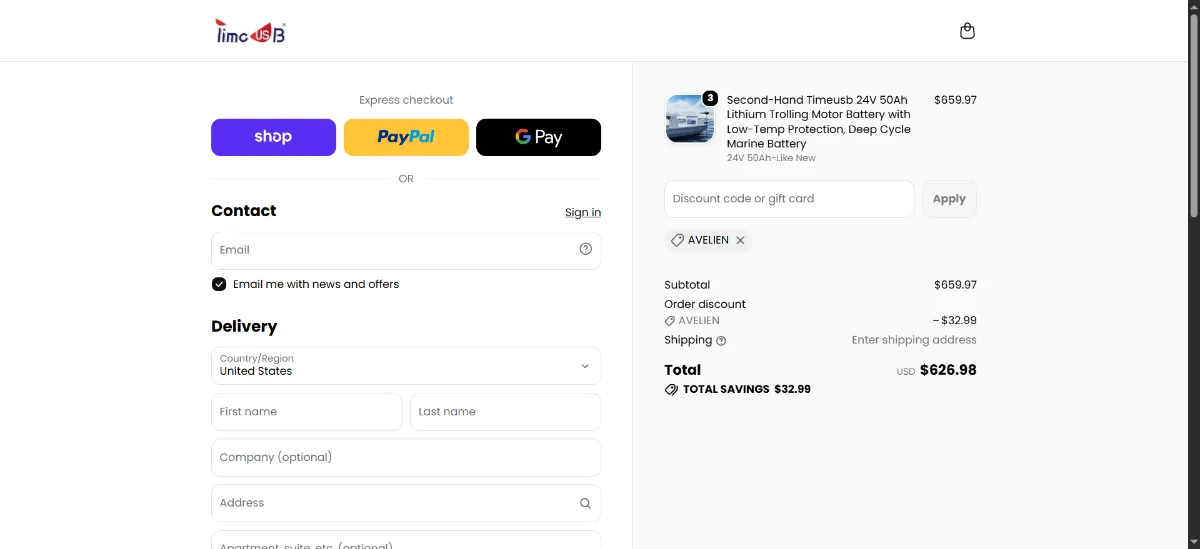The height and width of the screenshot is (549, 1200).
Task: Click the shipping info question icon
Action: 721,341
